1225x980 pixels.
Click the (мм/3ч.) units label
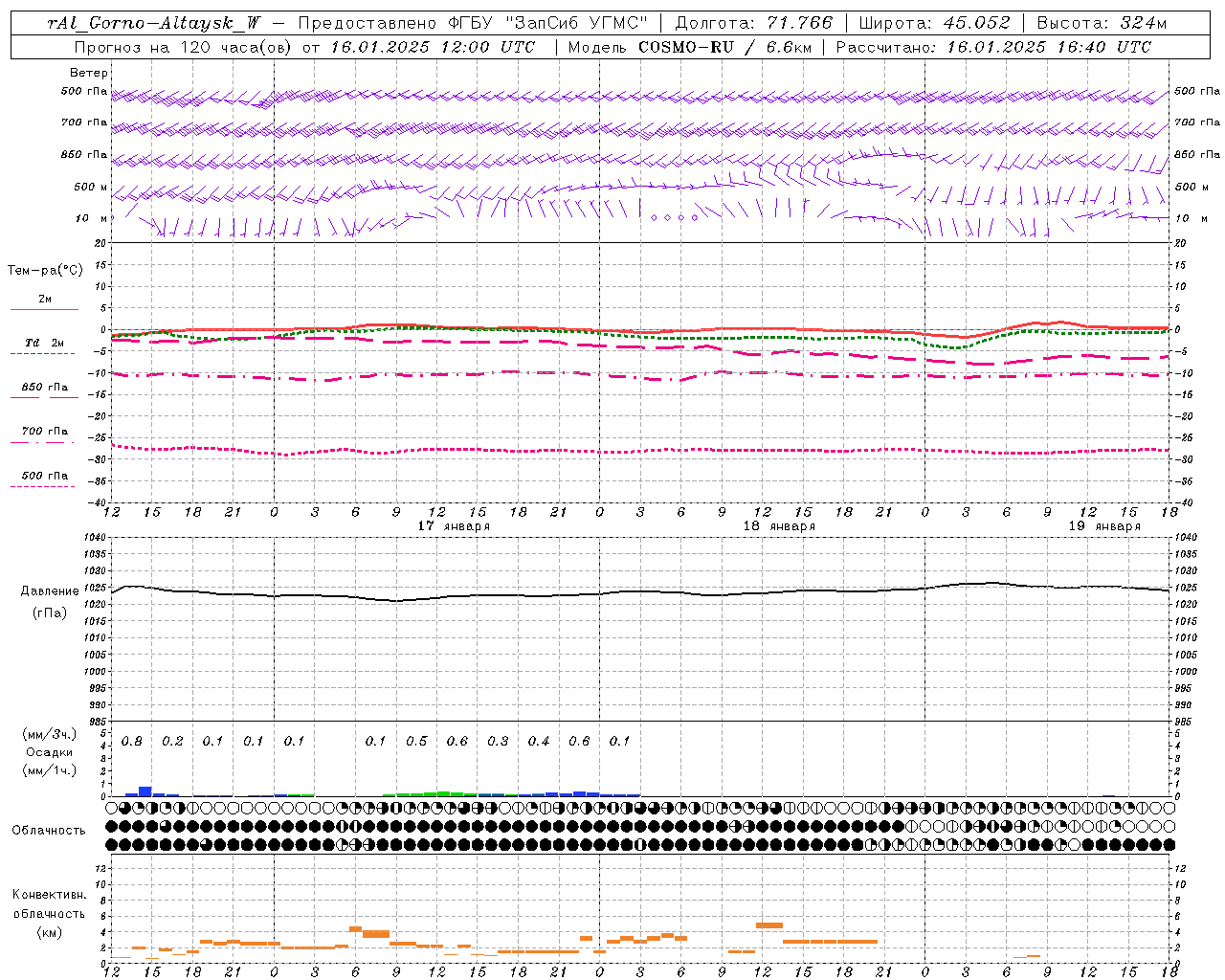pyautogui.click(x=50, y=734)
